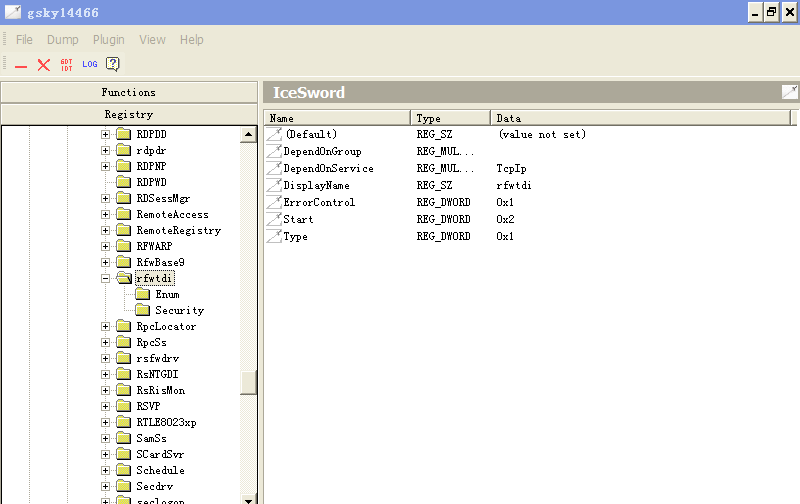Click the icon beside the ErrorControl value
The height and width of the screenshot is (504, 800).
coord(274,203)
